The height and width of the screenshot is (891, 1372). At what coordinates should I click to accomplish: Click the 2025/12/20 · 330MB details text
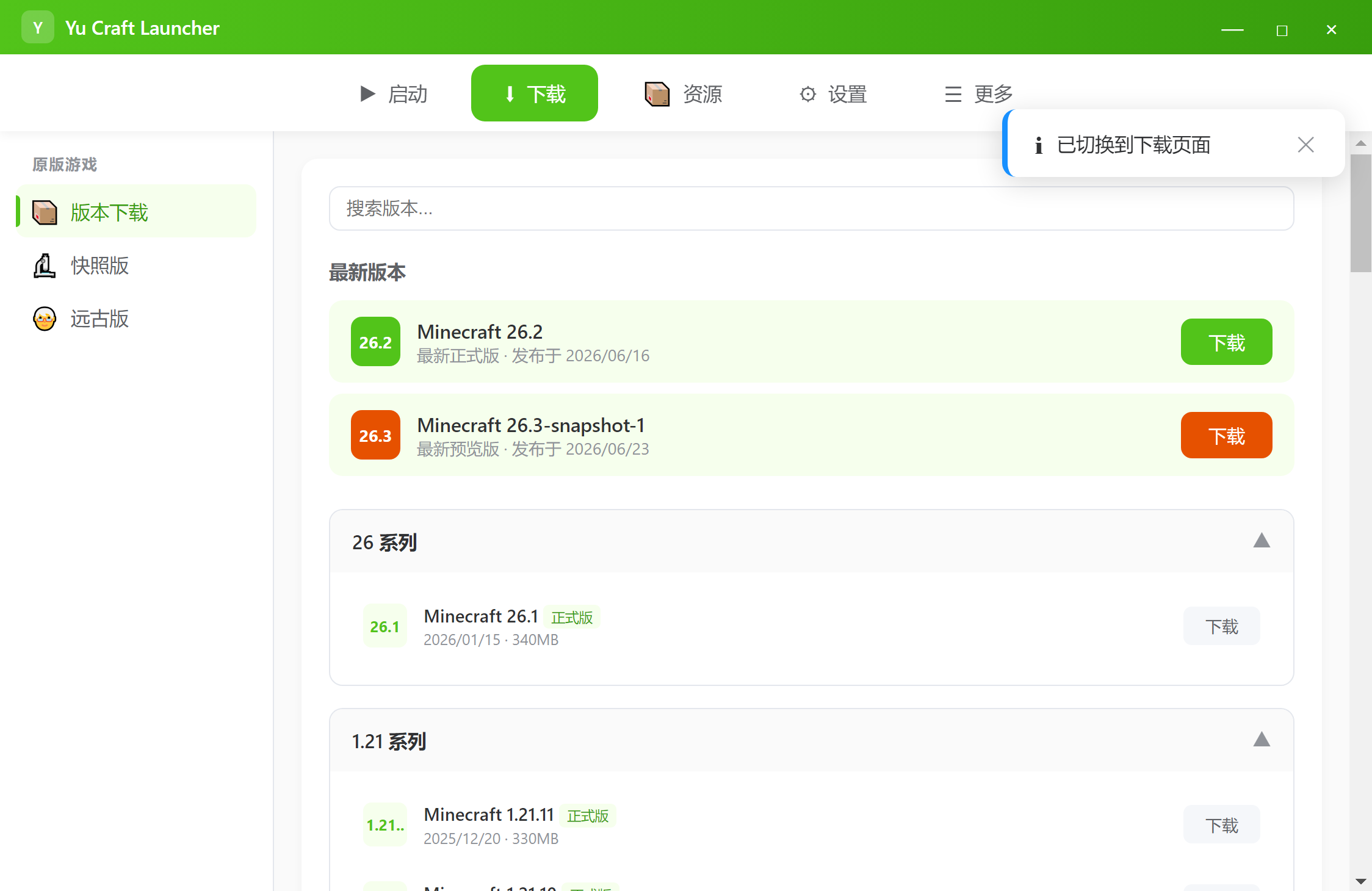click(491, 839)
